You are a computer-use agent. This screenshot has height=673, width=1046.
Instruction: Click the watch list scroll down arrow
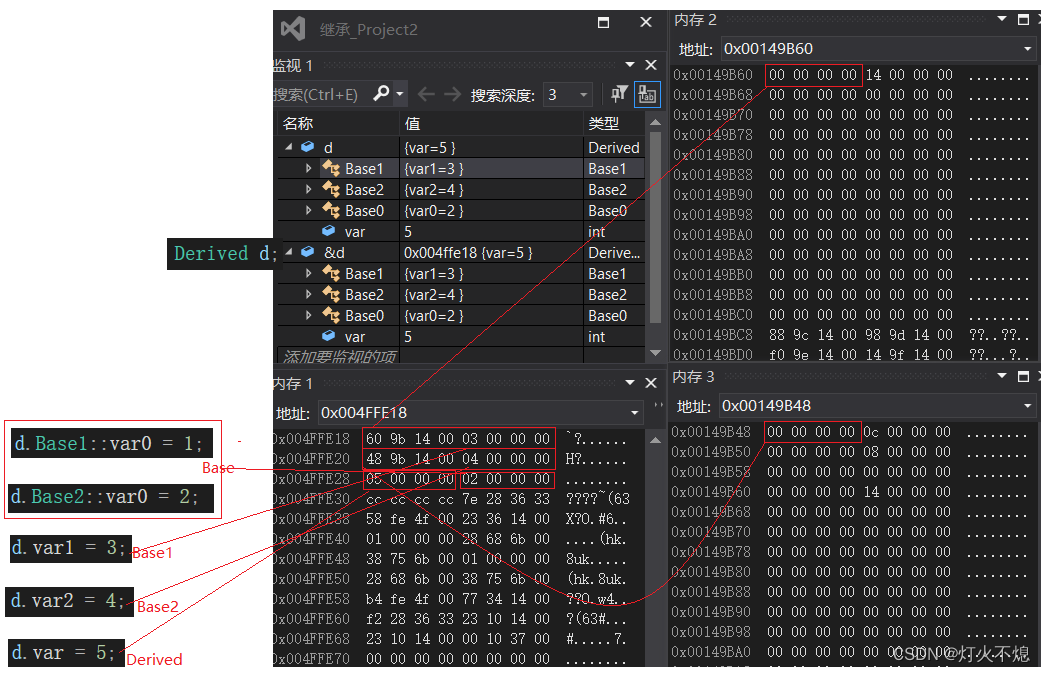(x=655, y=353)
